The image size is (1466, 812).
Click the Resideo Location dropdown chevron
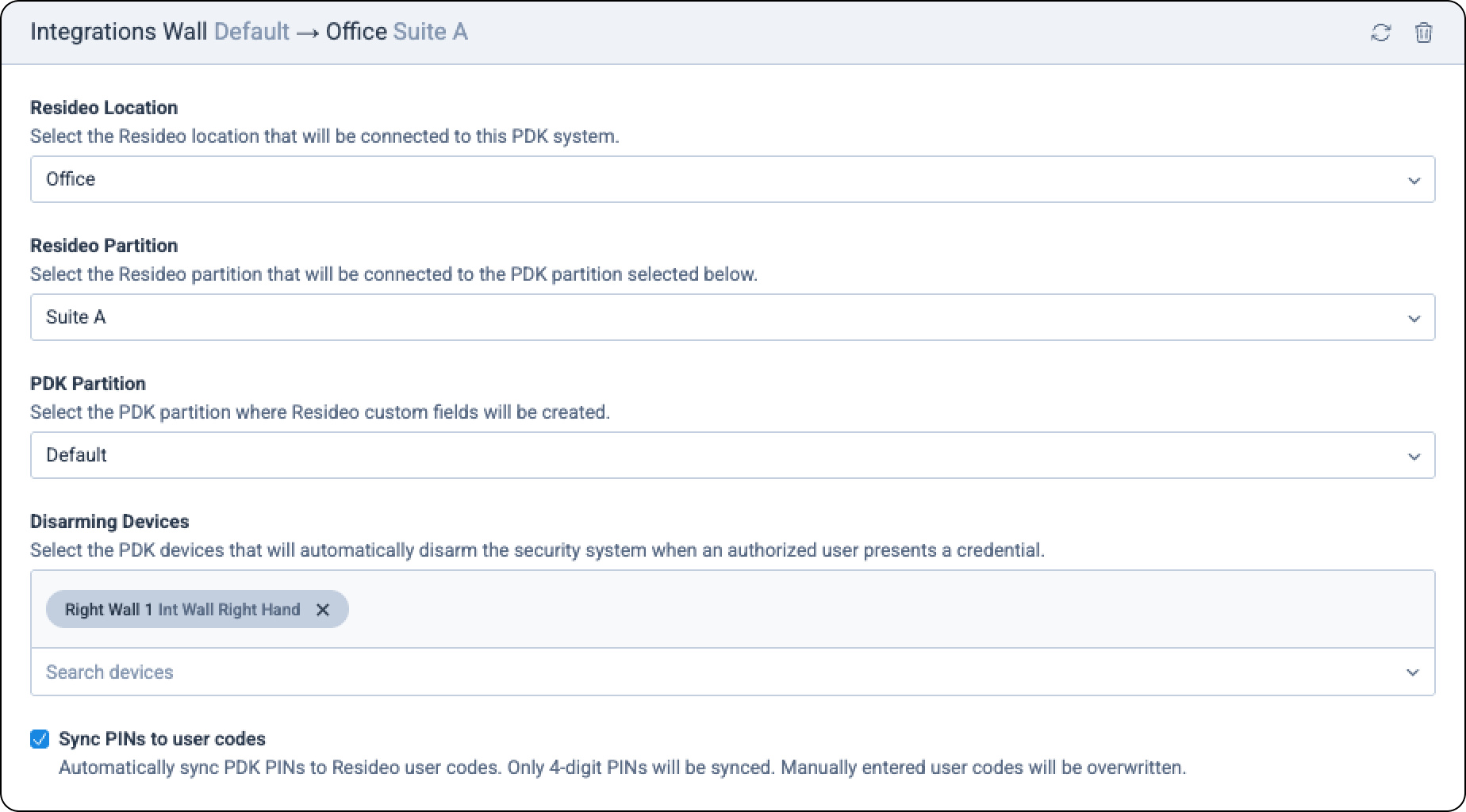[x=1414, y=179]
